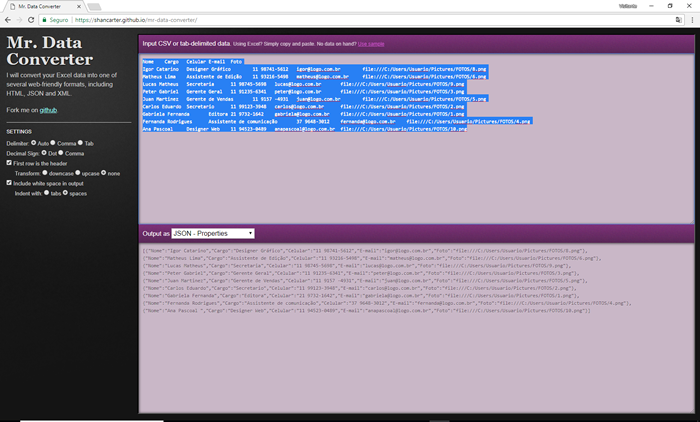Indent with spaces radio button
The height and width of the screenshot is (422, 700).
click(x=65, y=193)
